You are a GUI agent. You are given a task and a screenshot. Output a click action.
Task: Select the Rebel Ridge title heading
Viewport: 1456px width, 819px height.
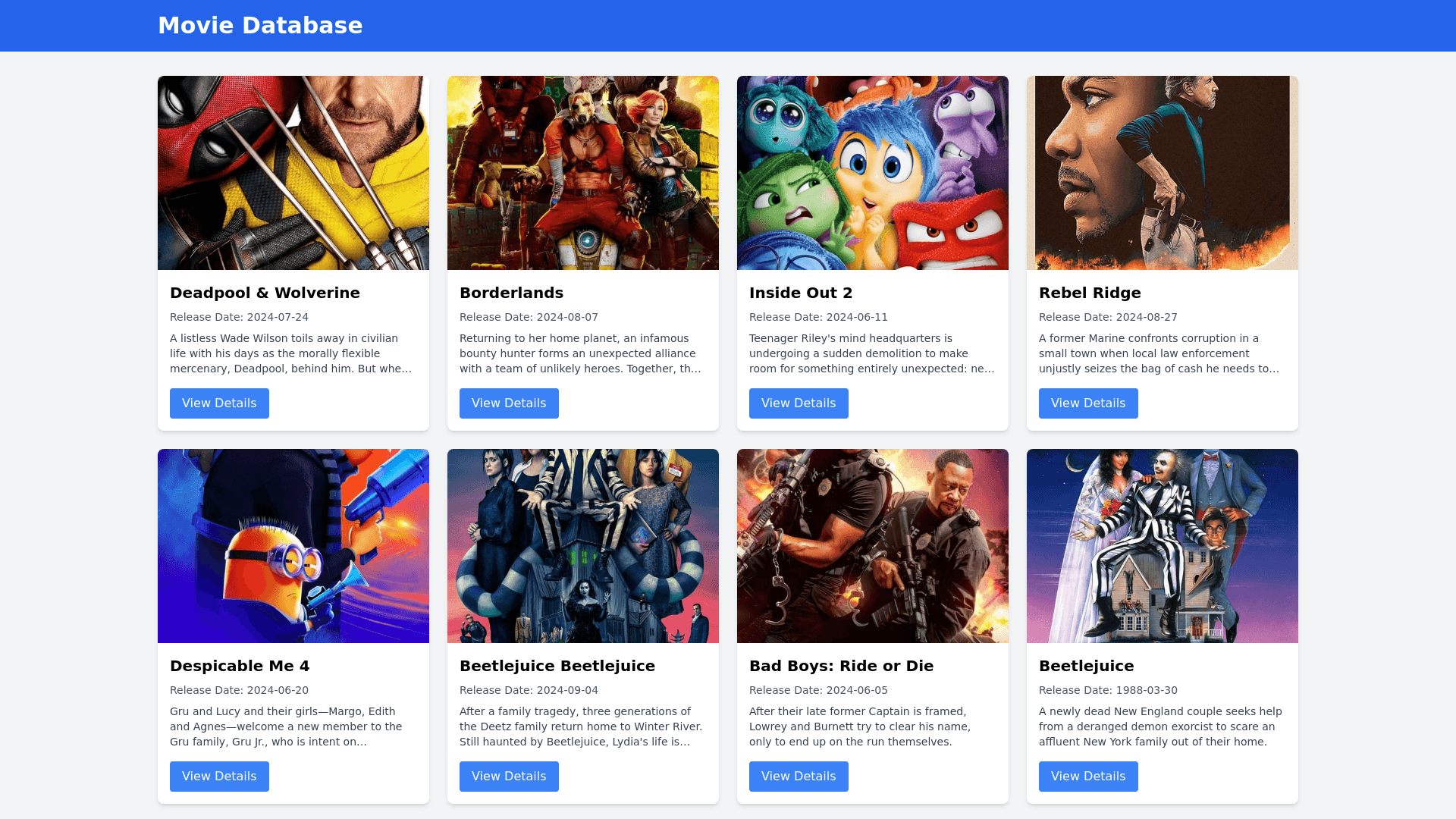[x=1090, y=293]
